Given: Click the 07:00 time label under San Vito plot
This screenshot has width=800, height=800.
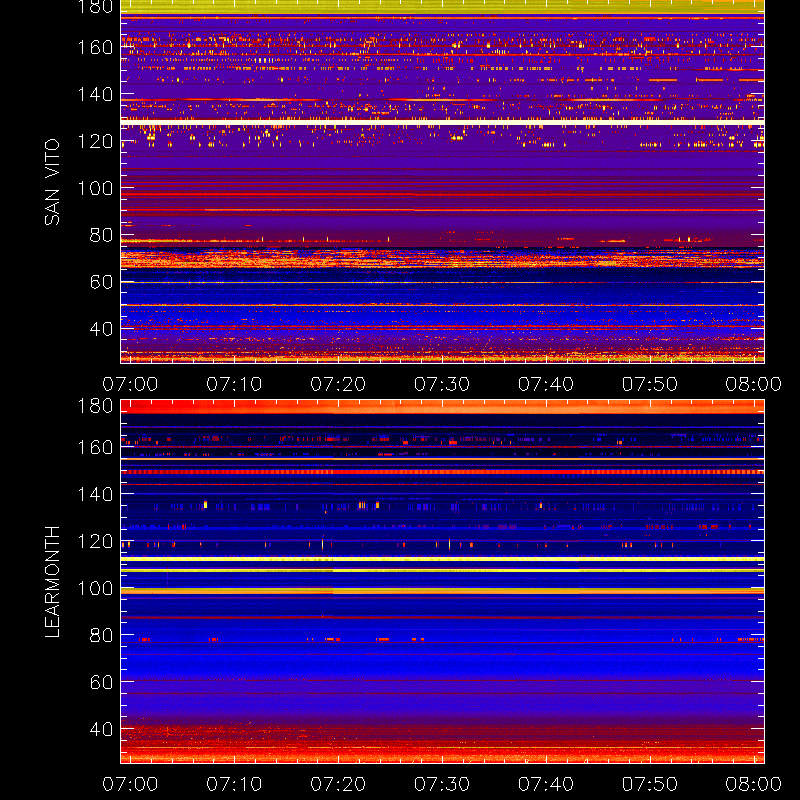Looking at the screenshot, I should pos(130,384).
